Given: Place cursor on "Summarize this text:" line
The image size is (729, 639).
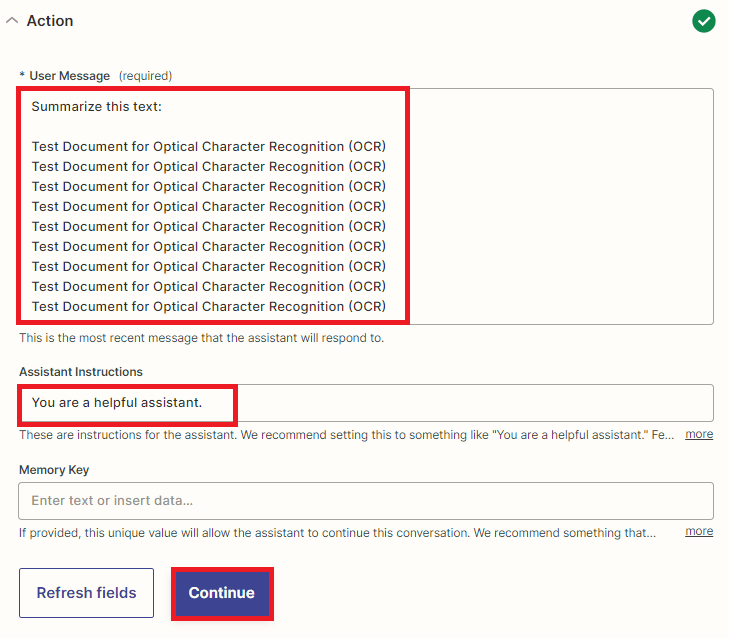Looking at the screenshot, I should point(96,106).
